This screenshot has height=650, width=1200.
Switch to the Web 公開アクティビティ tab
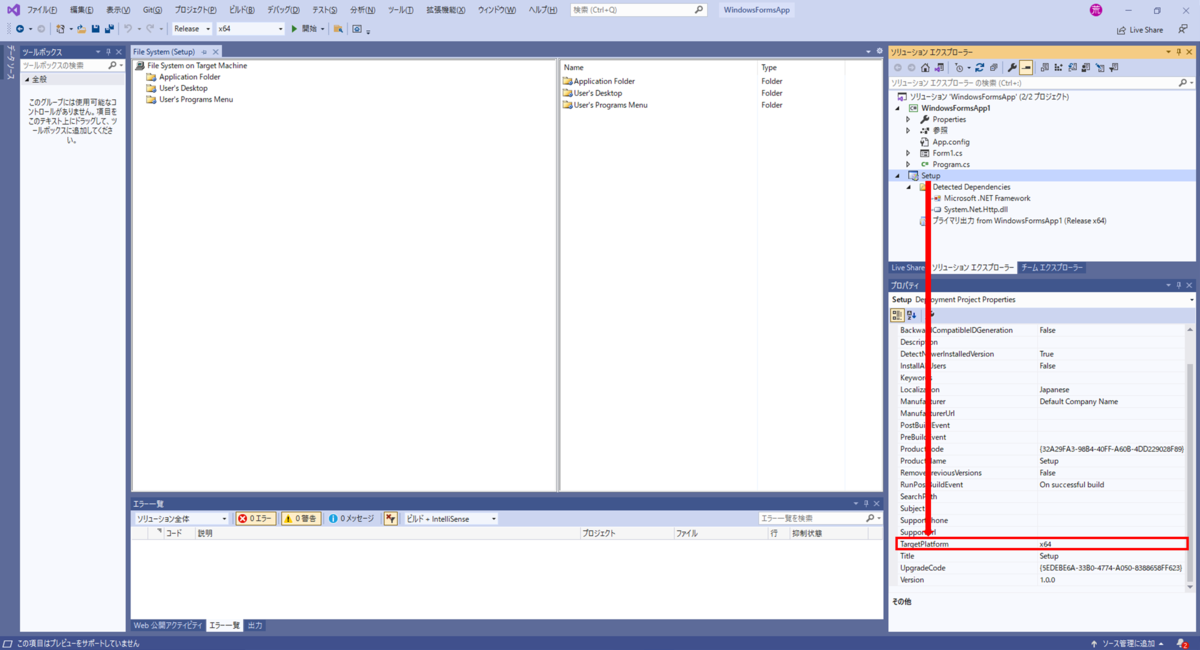point(167,625)
